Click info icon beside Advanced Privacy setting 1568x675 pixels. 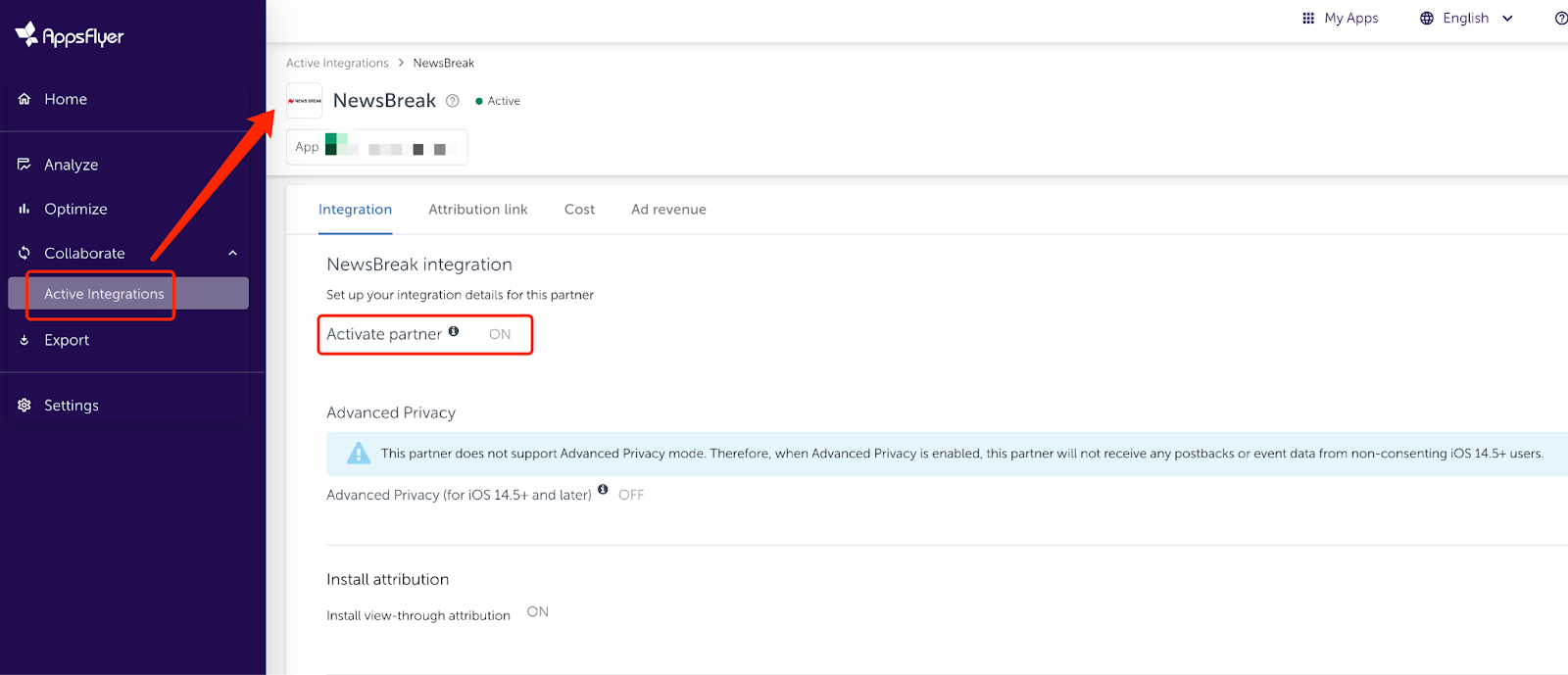[603, 489]
